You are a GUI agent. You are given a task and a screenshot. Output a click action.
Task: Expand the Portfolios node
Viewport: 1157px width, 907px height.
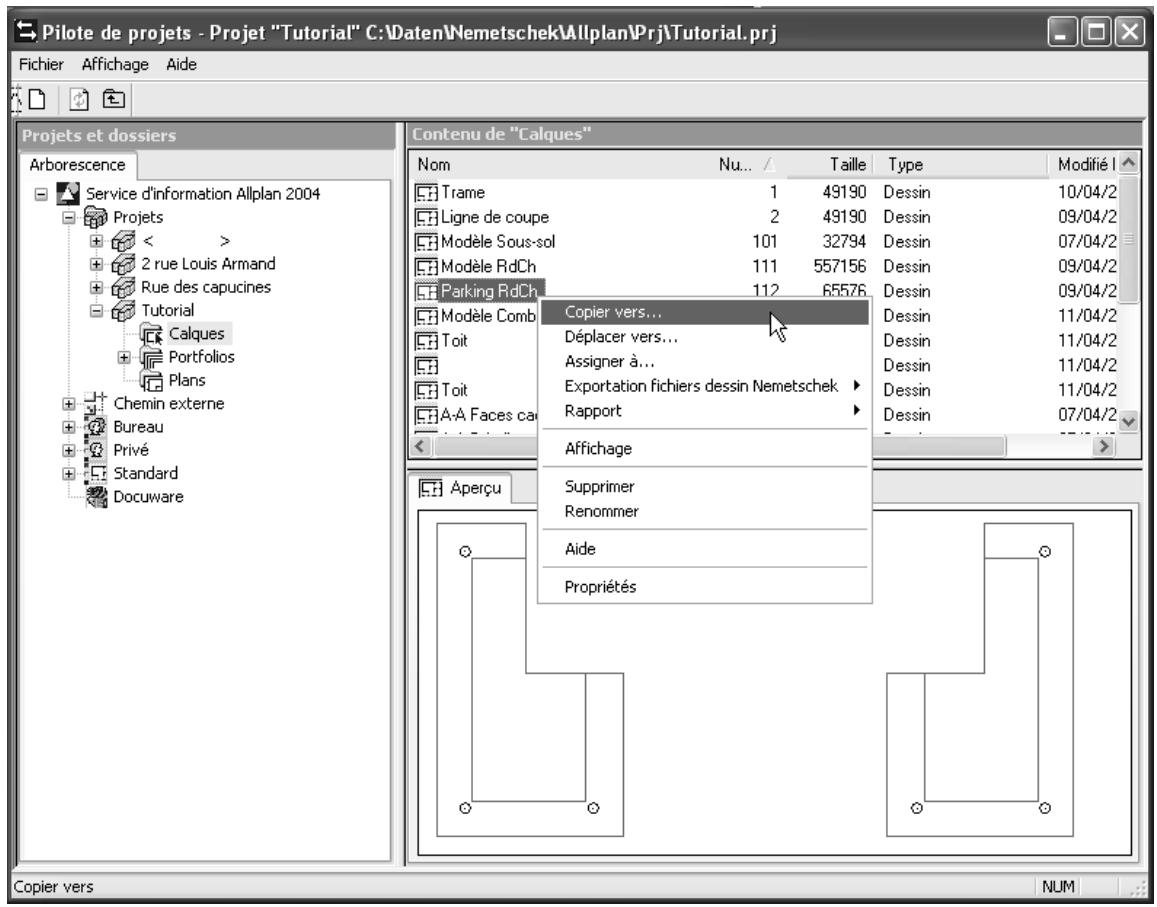point(124,358)
